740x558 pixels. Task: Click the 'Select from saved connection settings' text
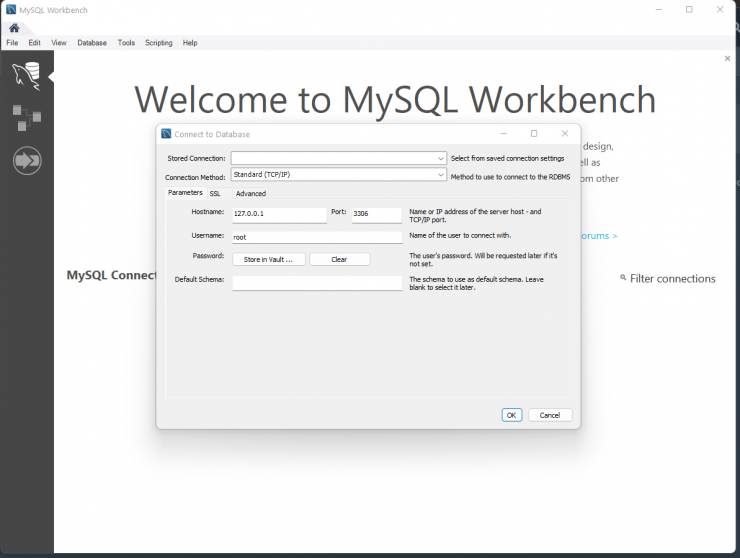507,158
